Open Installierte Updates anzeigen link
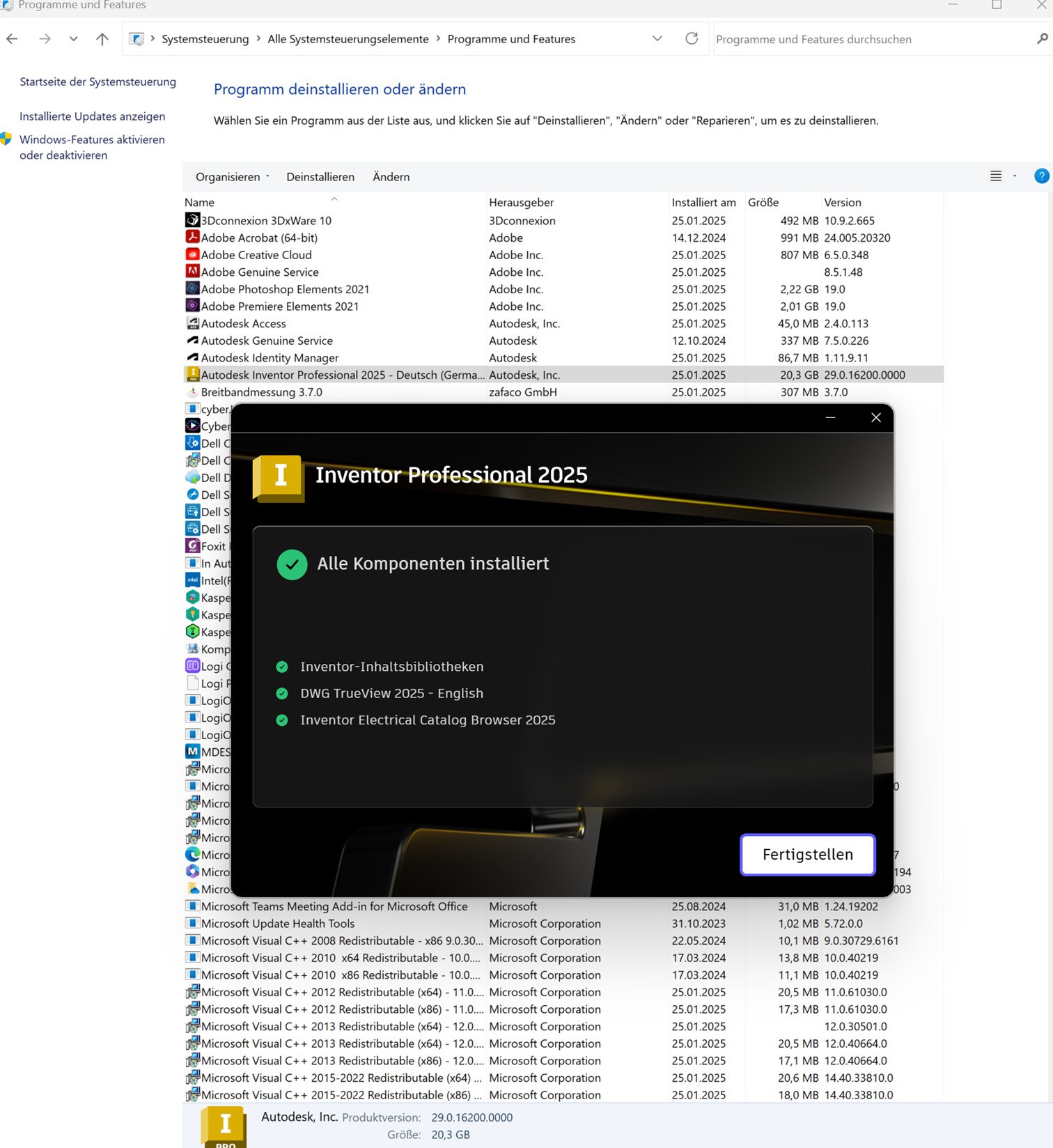Image resolution: width=1053 pixels, height=1148 pixels. [x=92, y=116]
